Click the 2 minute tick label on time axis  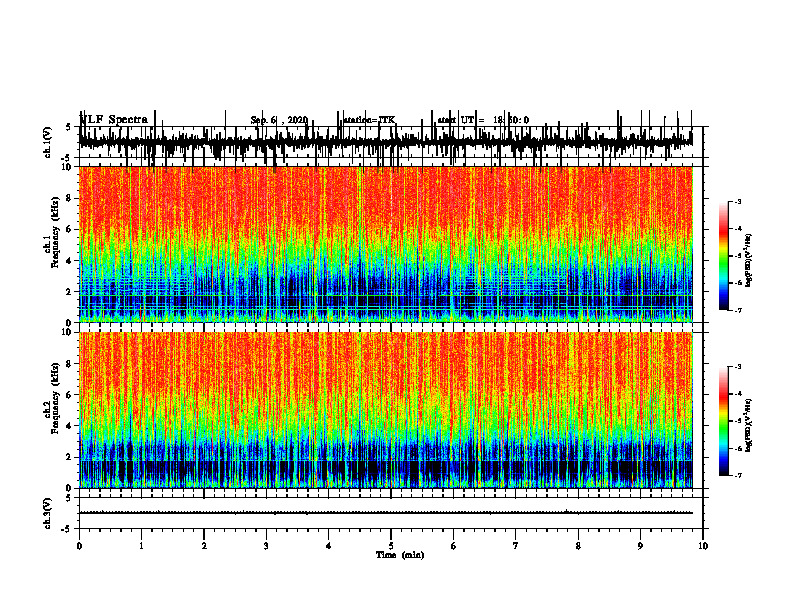(x=204, y=546)
